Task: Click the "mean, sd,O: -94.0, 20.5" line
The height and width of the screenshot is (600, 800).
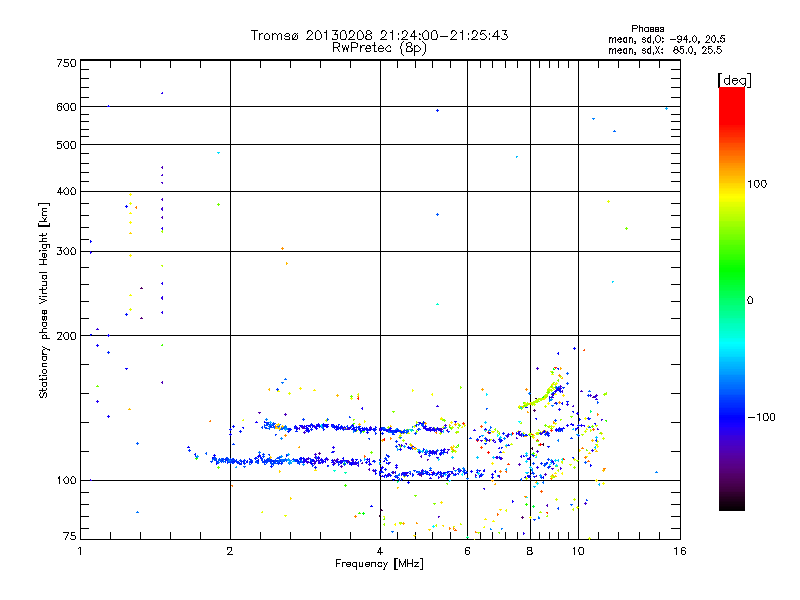Action: pyautogui.click(x=666, y=40)
